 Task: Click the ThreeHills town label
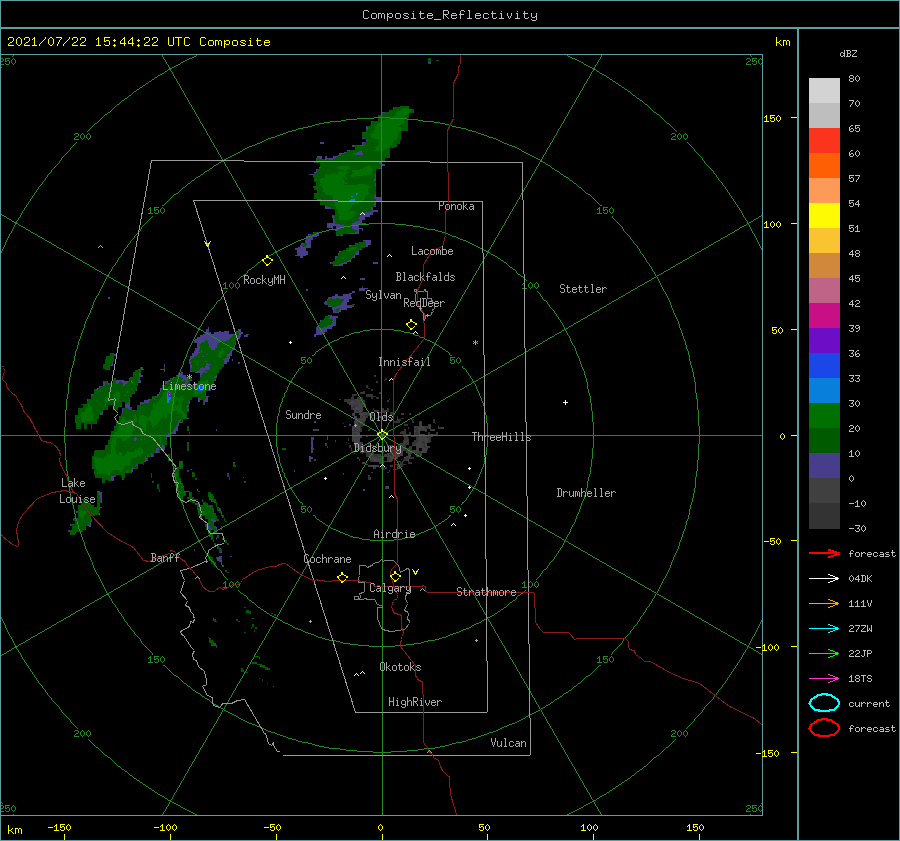502,437
